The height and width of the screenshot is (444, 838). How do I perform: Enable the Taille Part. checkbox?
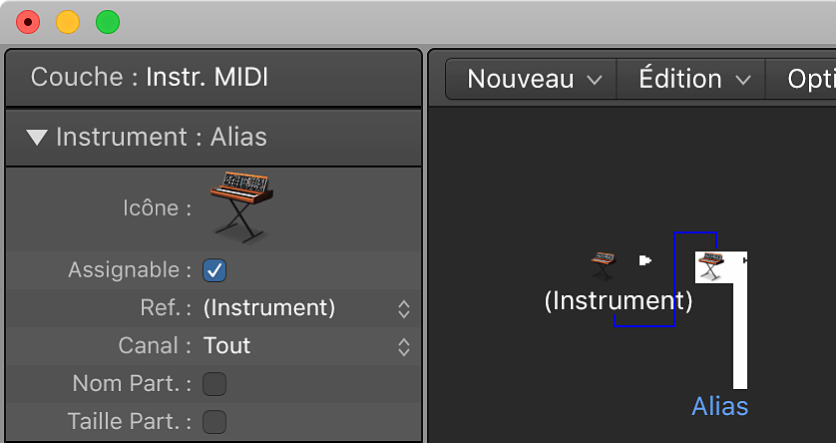pos(214,421)
